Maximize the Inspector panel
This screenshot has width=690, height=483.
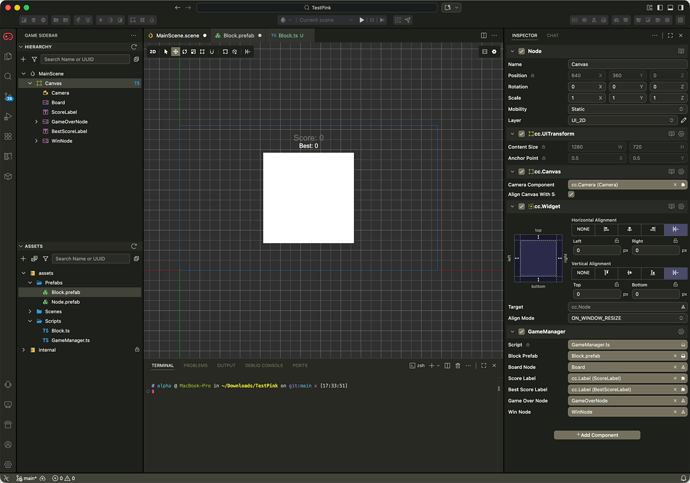pos(670,35)
